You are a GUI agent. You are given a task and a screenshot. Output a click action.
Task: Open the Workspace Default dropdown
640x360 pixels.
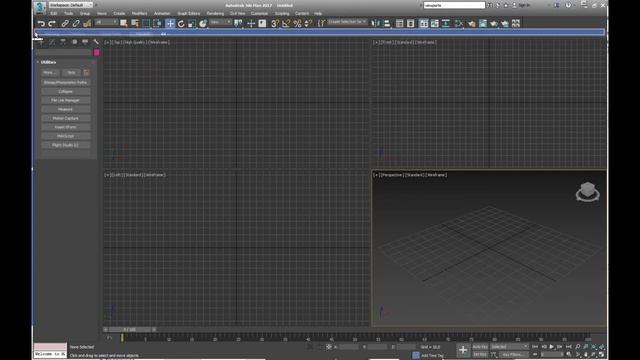click(x=71, y=5)
